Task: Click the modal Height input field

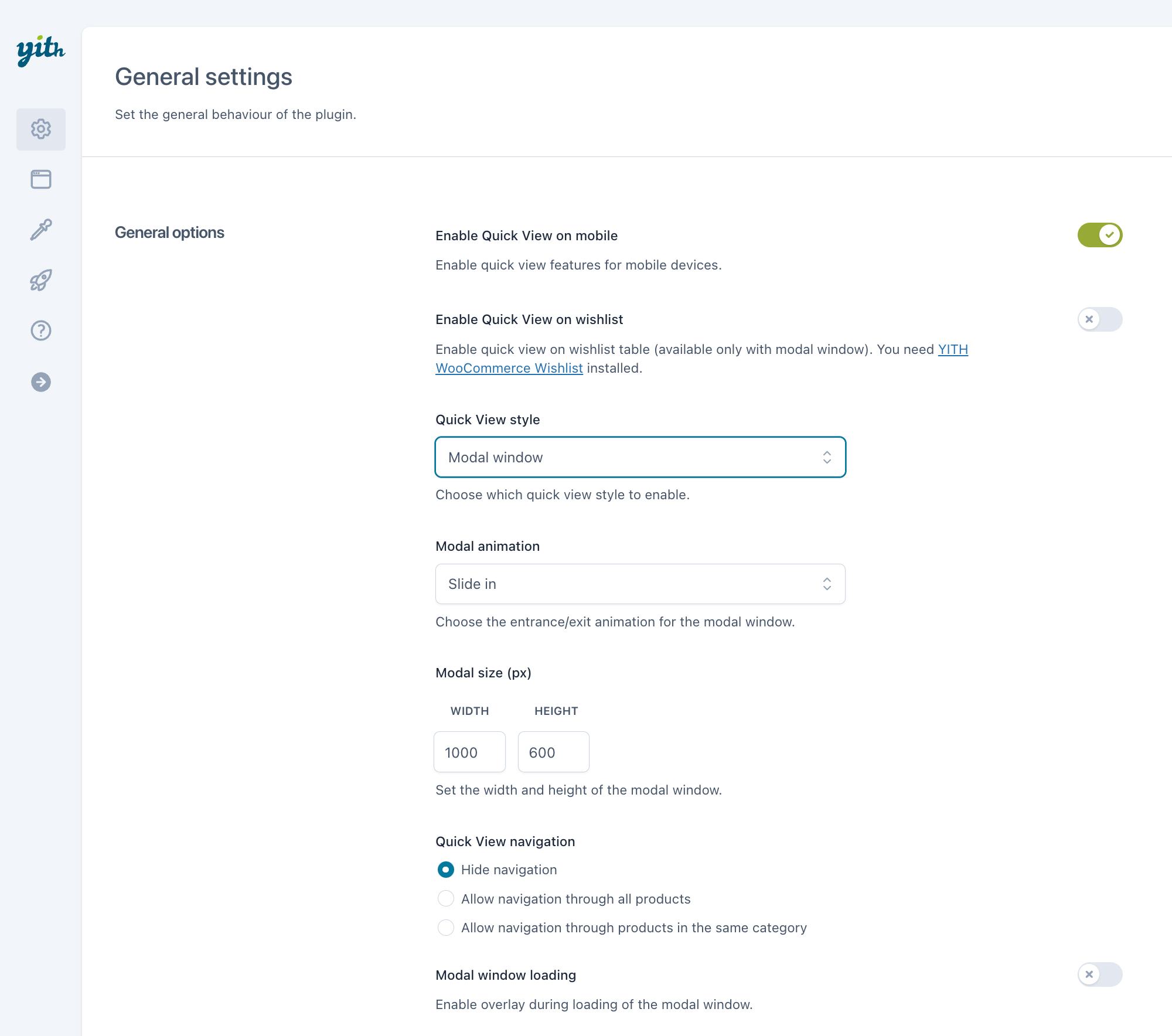Action: [553, 752]
